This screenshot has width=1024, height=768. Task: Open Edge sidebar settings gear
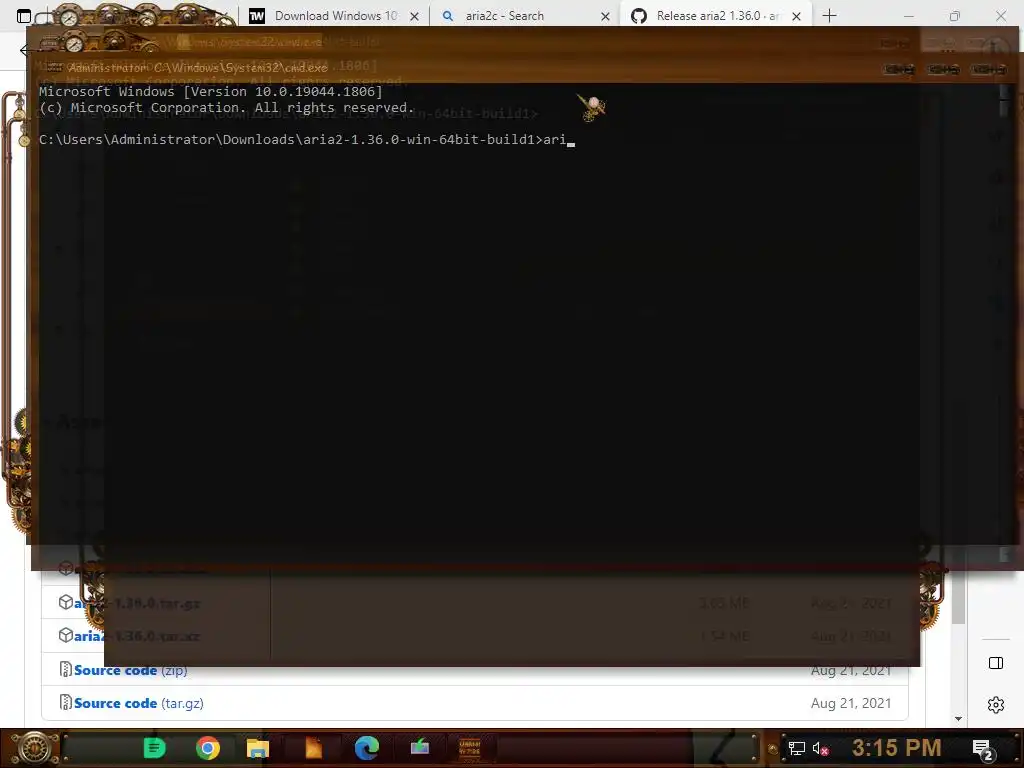(x=996, y=705)
